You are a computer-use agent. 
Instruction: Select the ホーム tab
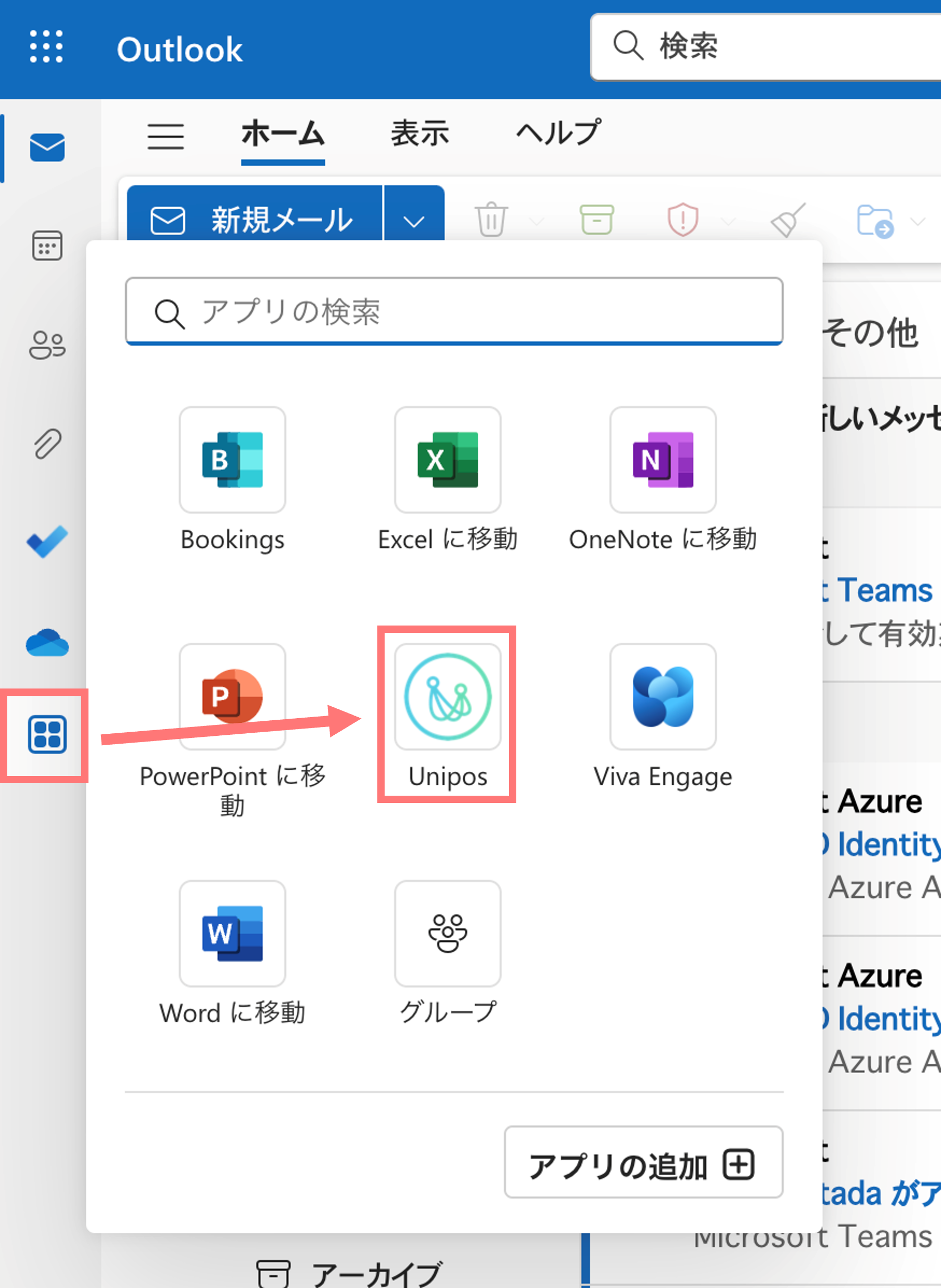pos(283,134)
